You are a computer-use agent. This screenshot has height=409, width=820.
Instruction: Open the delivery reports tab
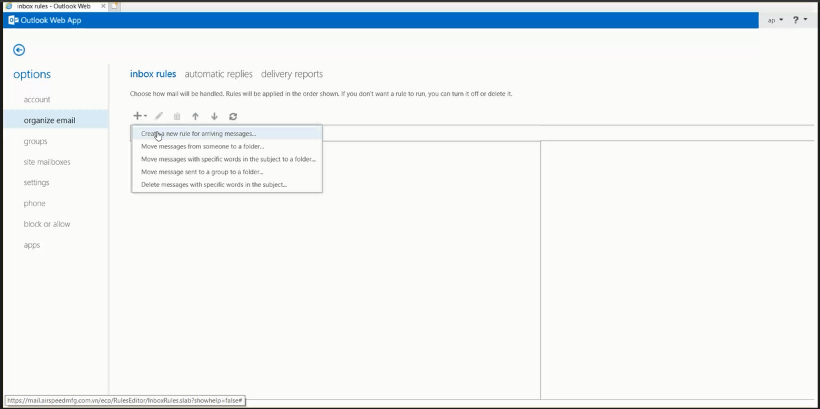tap(292, 74)
